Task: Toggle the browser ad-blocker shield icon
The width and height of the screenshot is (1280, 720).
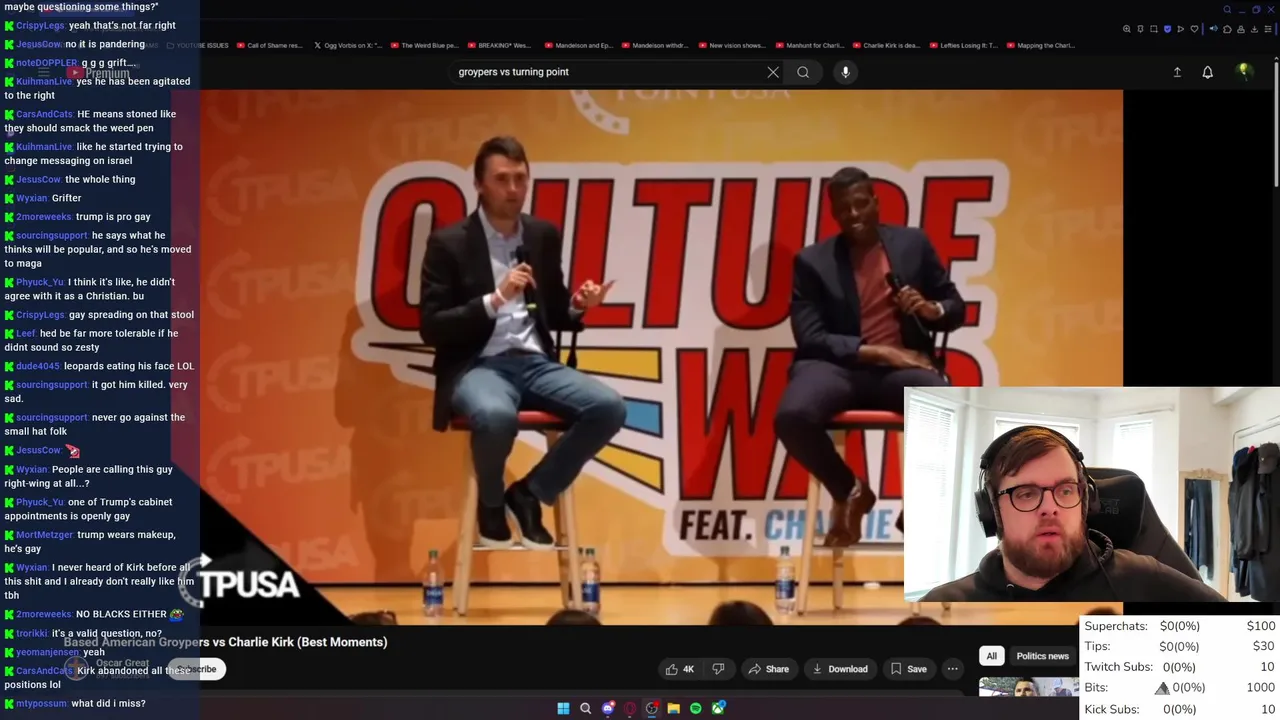Action: pyautogui.click(x=1167, y=29)
